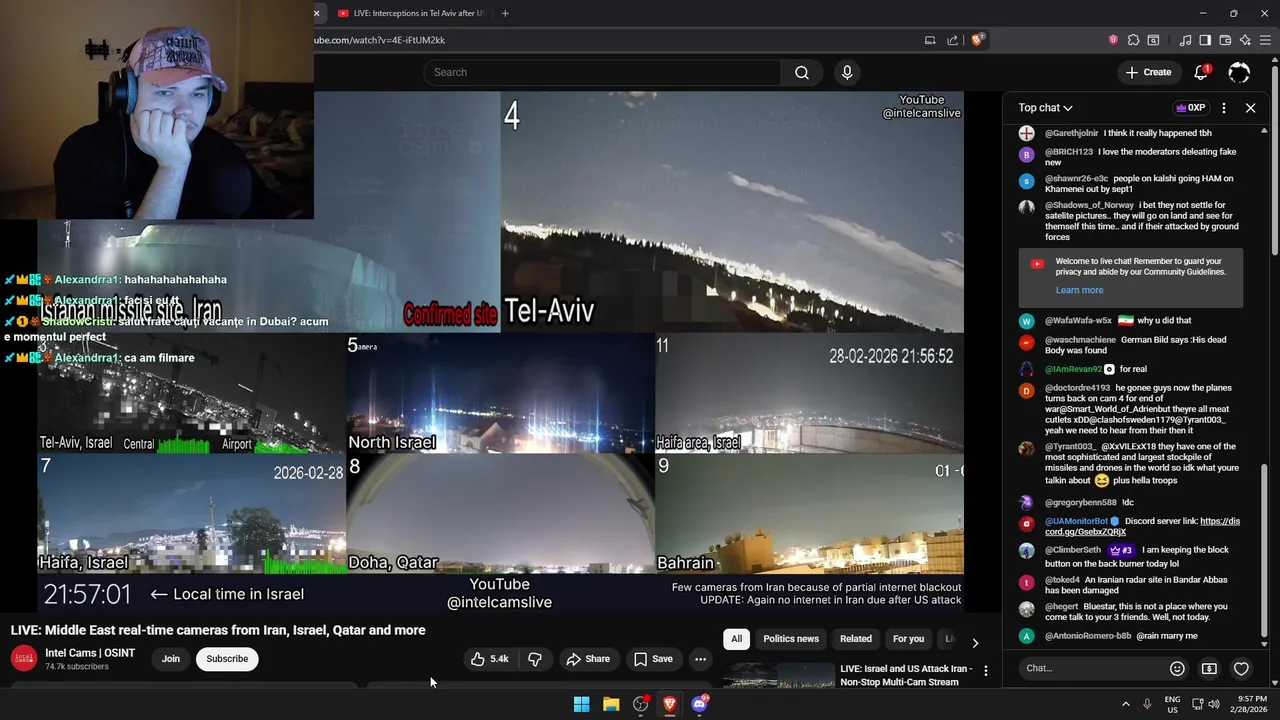Click the browser address bar URL

coord(380,40)
